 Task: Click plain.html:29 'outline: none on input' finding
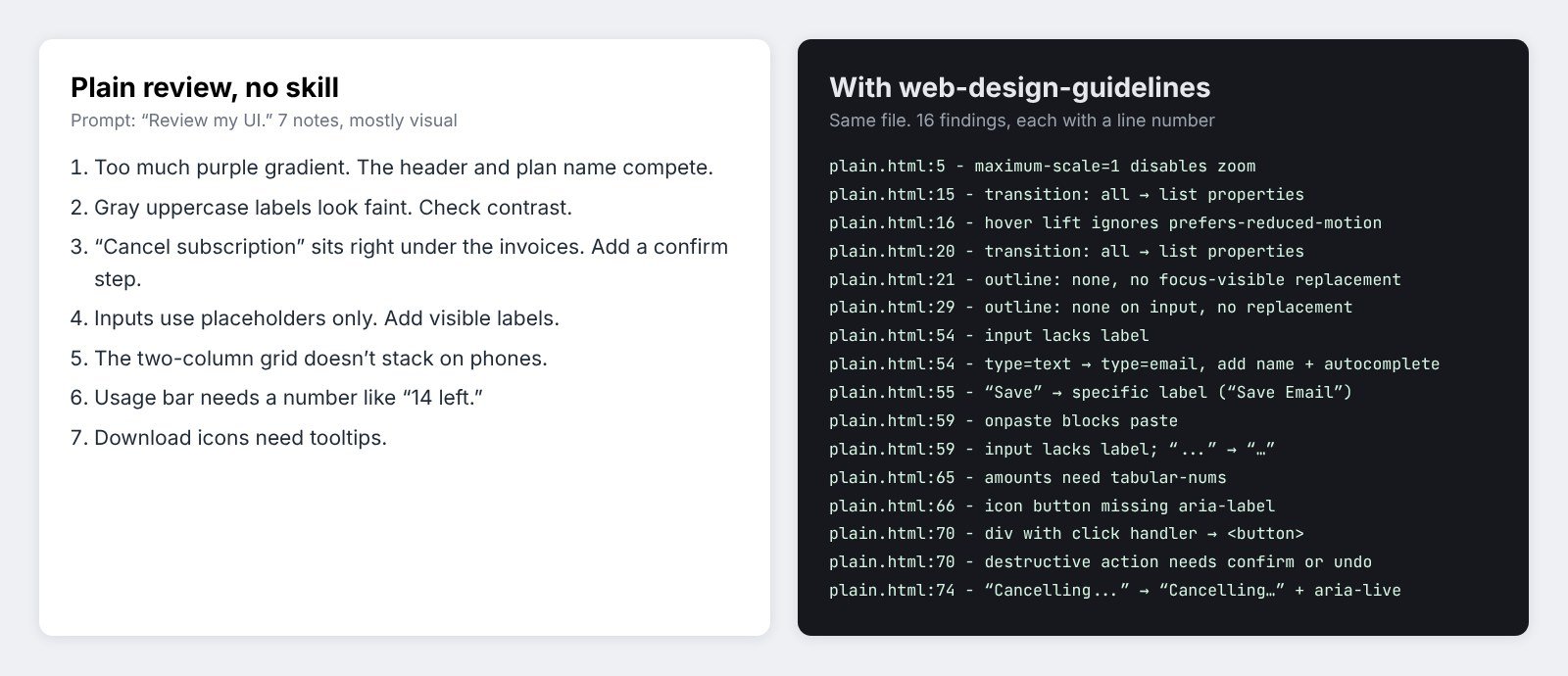pos(1091,308)
